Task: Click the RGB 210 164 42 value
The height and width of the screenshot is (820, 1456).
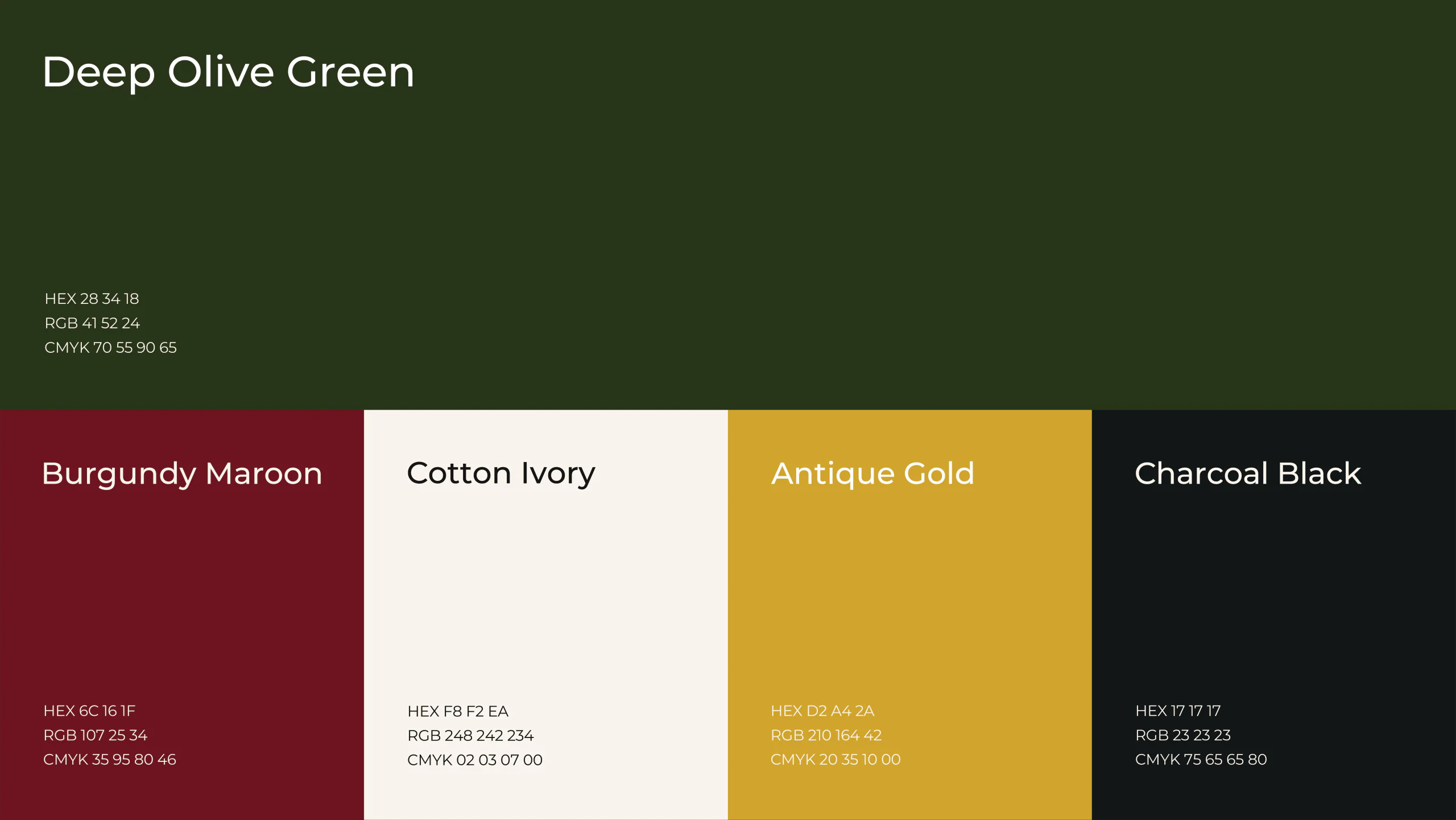Action: (x=826, y=735)
